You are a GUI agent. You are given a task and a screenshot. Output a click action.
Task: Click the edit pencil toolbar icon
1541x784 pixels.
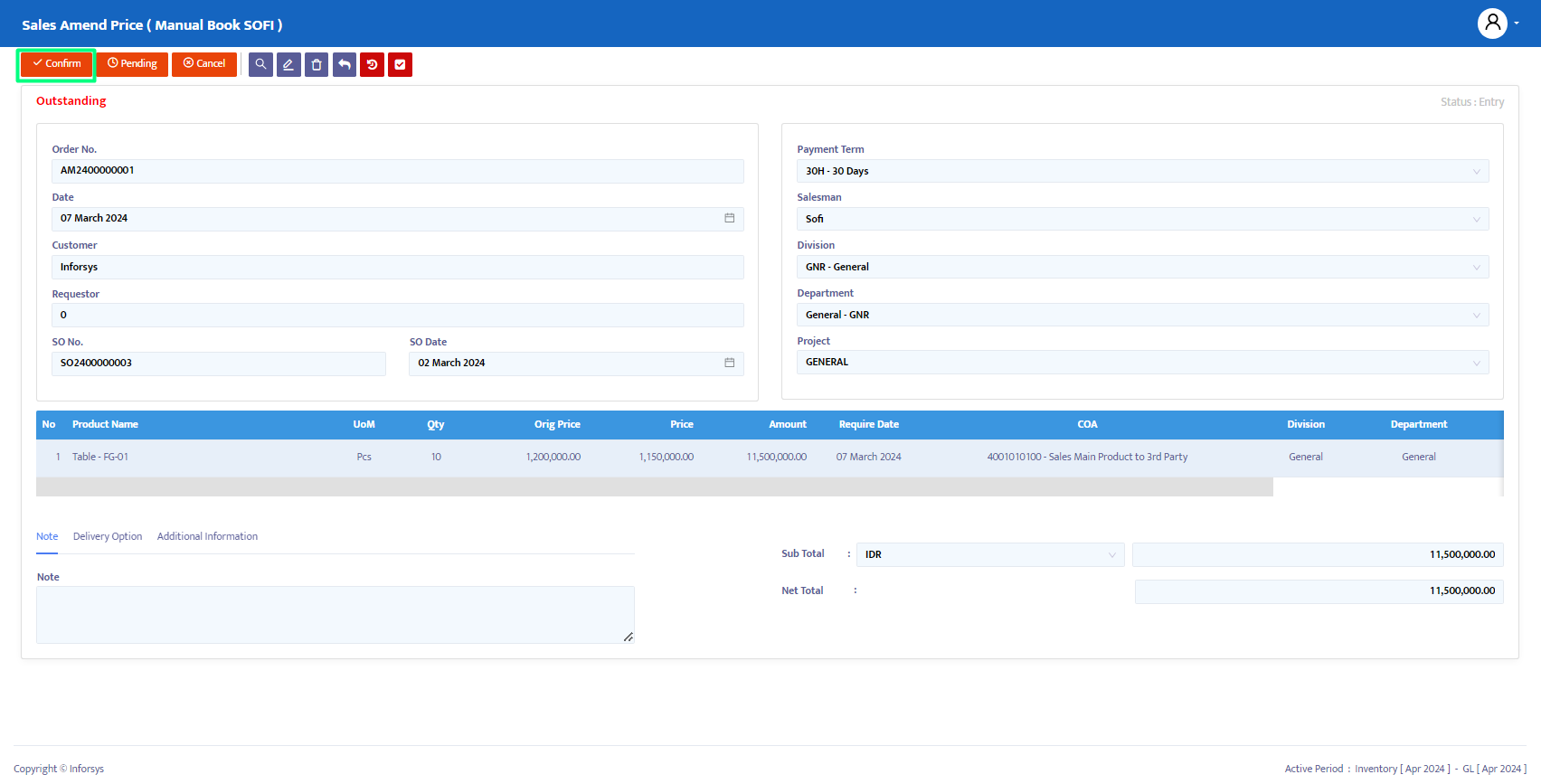click(x=288, y=64)
